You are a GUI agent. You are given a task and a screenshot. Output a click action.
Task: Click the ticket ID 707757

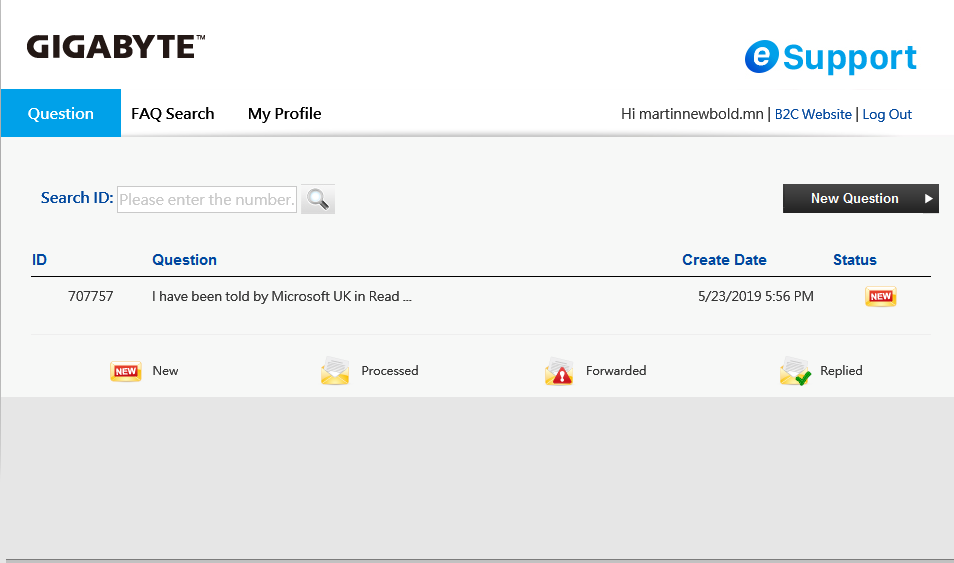click(91, 296)
